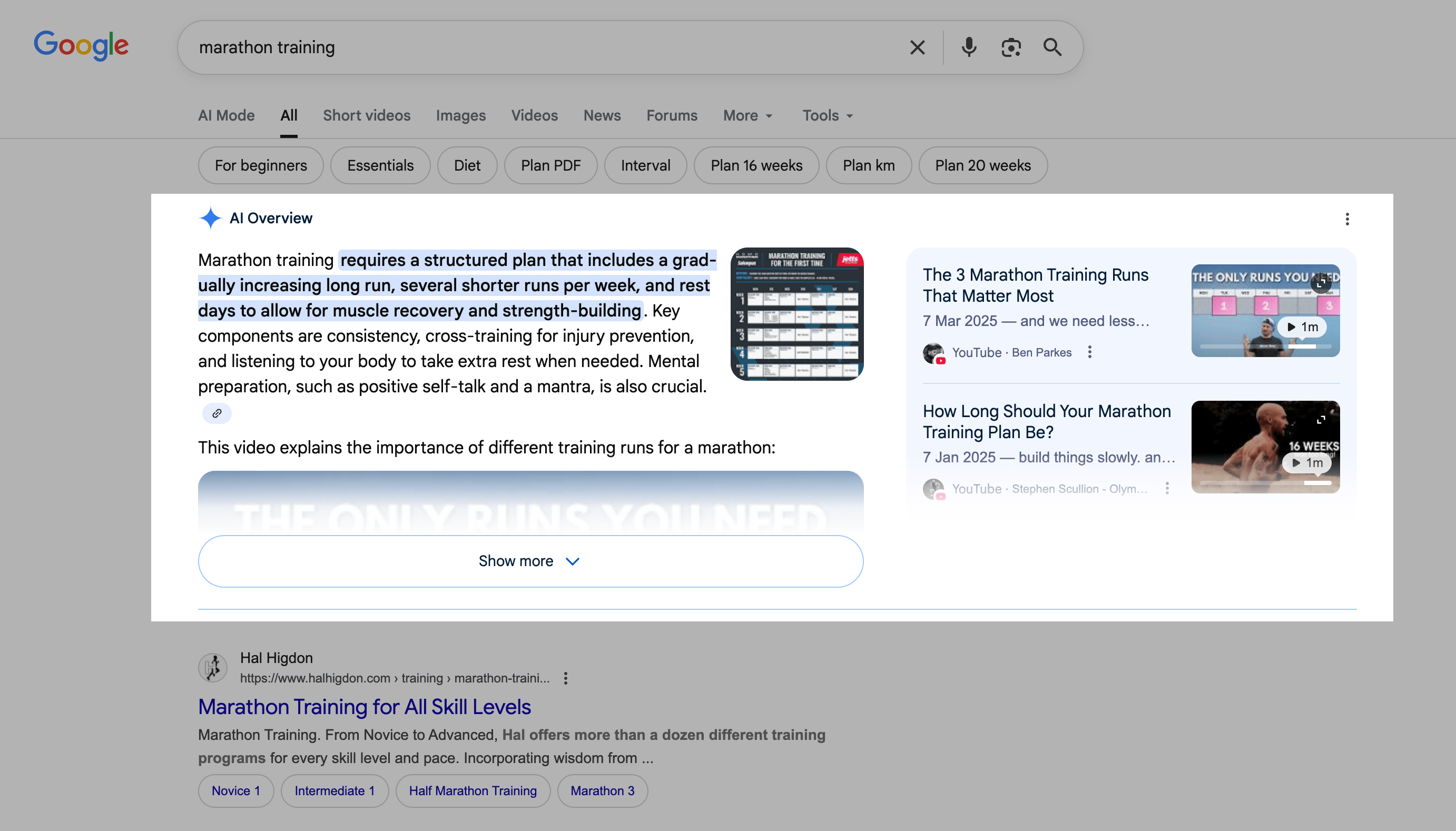This screenshot has height=831, width=1456.
Task: Expand the Ben Parkes video thumbnail icon
Action: tap(1321, 283)
